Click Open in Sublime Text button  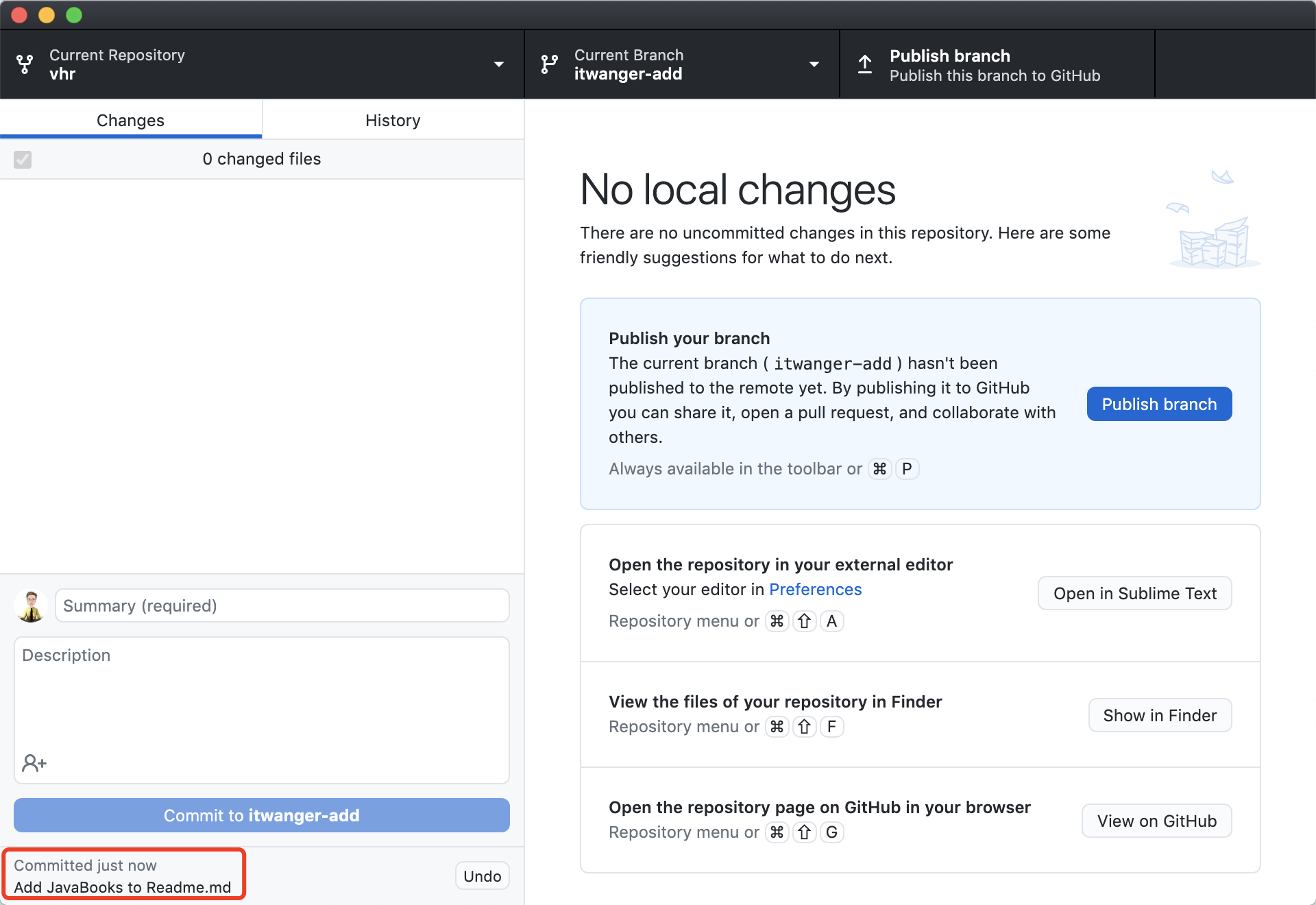(1134, 594)
